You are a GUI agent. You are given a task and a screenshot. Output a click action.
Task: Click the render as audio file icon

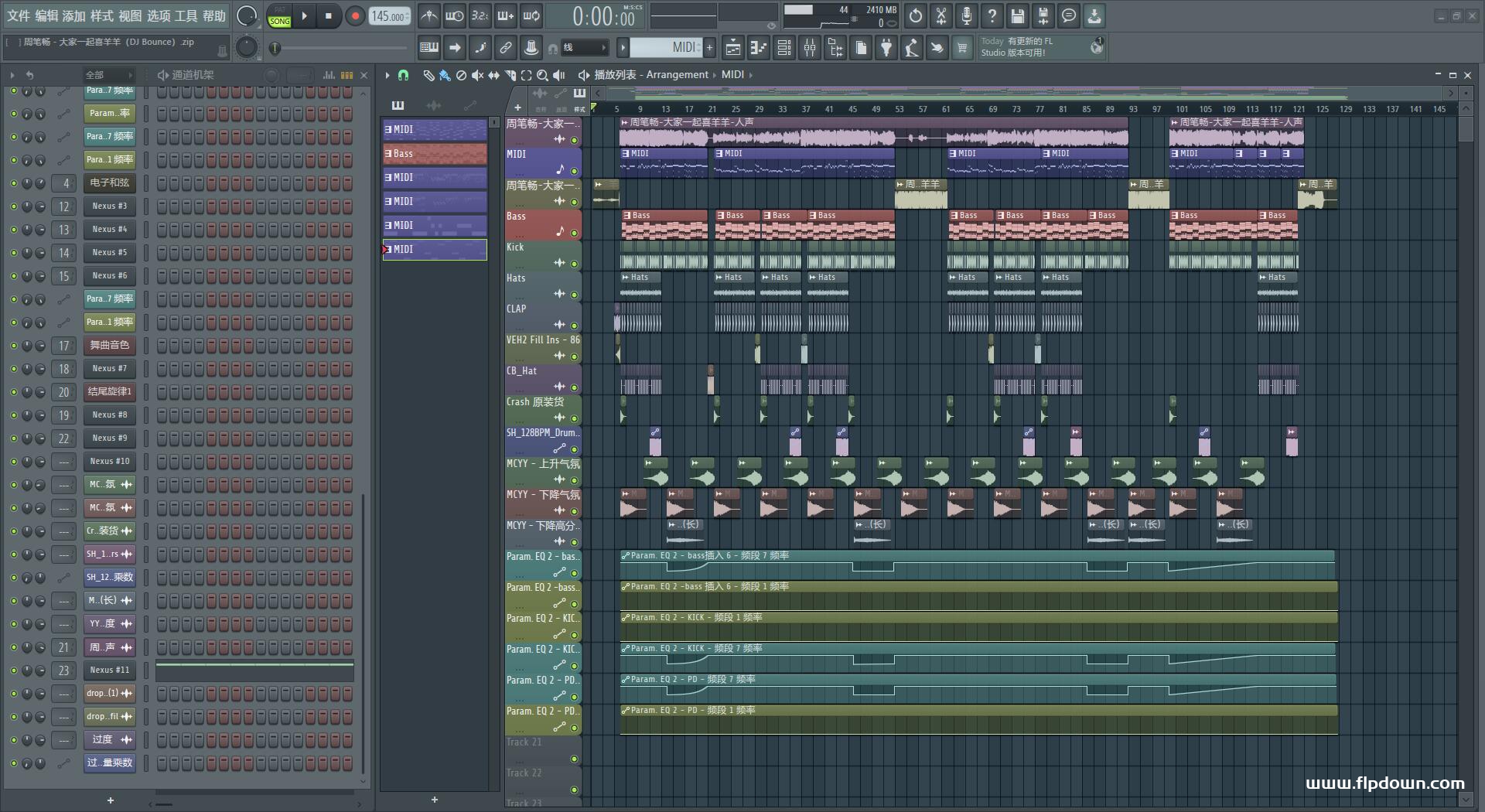[x=1043, y=15]
